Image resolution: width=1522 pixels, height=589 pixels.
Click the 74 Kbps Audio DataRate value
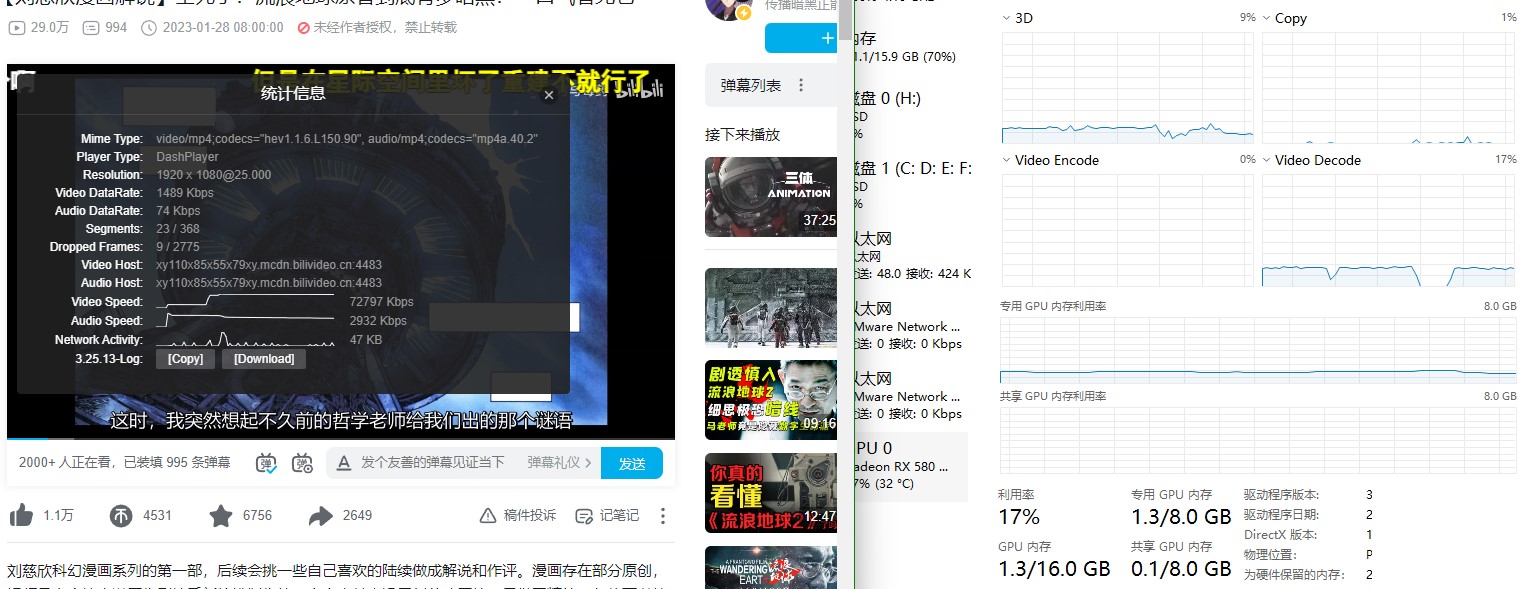pyautogui.click(x=178, y=211)
